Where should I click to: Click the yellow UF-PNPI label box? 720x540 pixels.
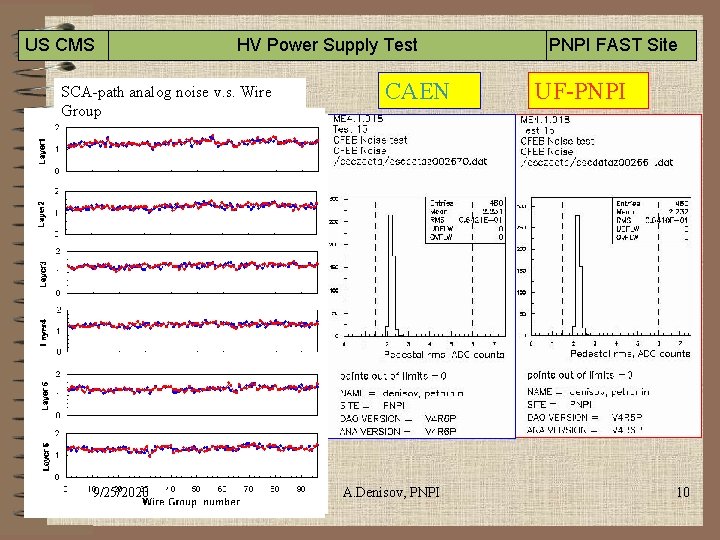click(588, 90)
